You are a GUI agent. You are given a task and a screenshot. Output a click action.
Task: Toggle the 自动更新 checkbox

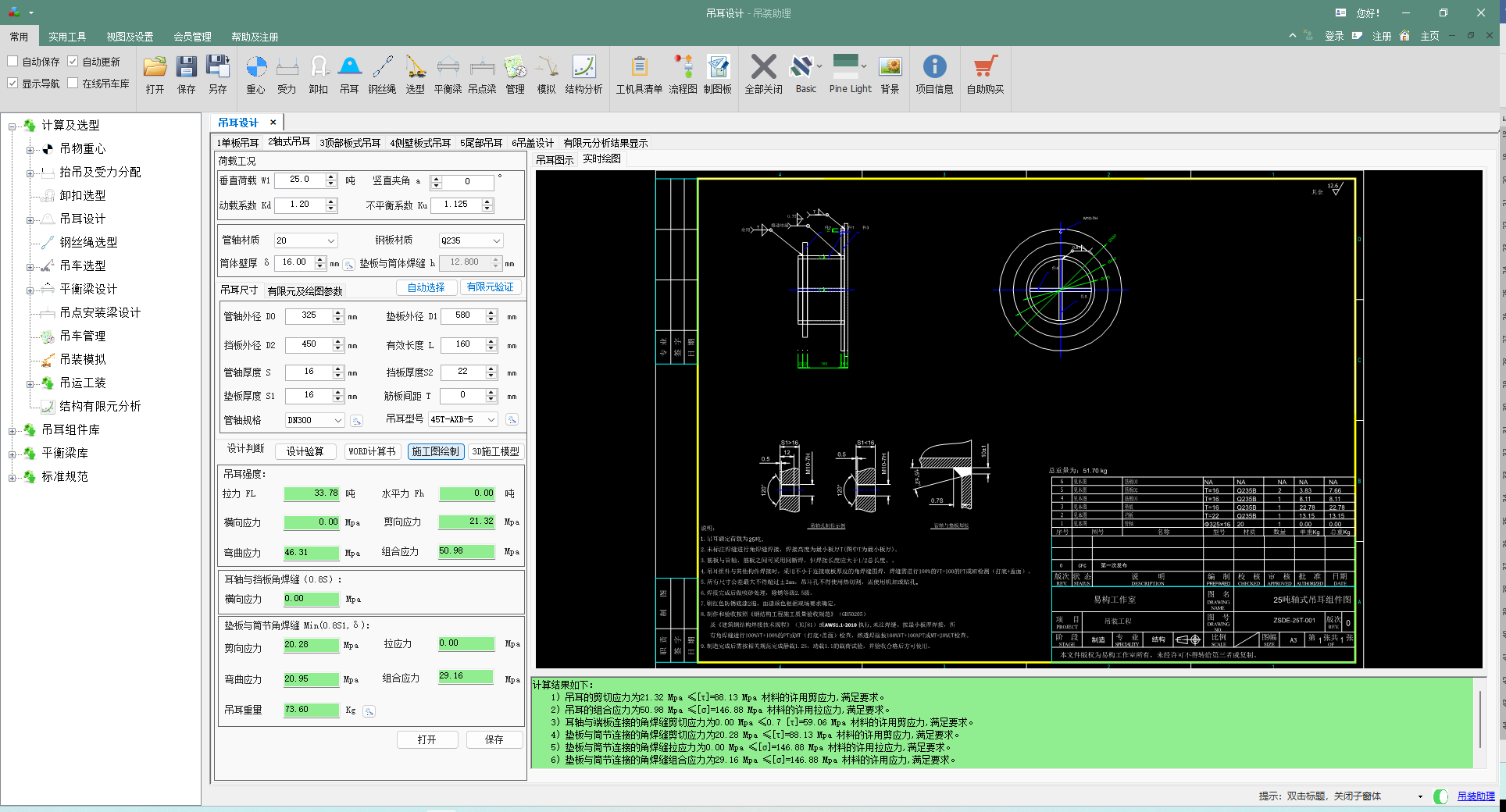pyautogui.click(x=73, y=62)
